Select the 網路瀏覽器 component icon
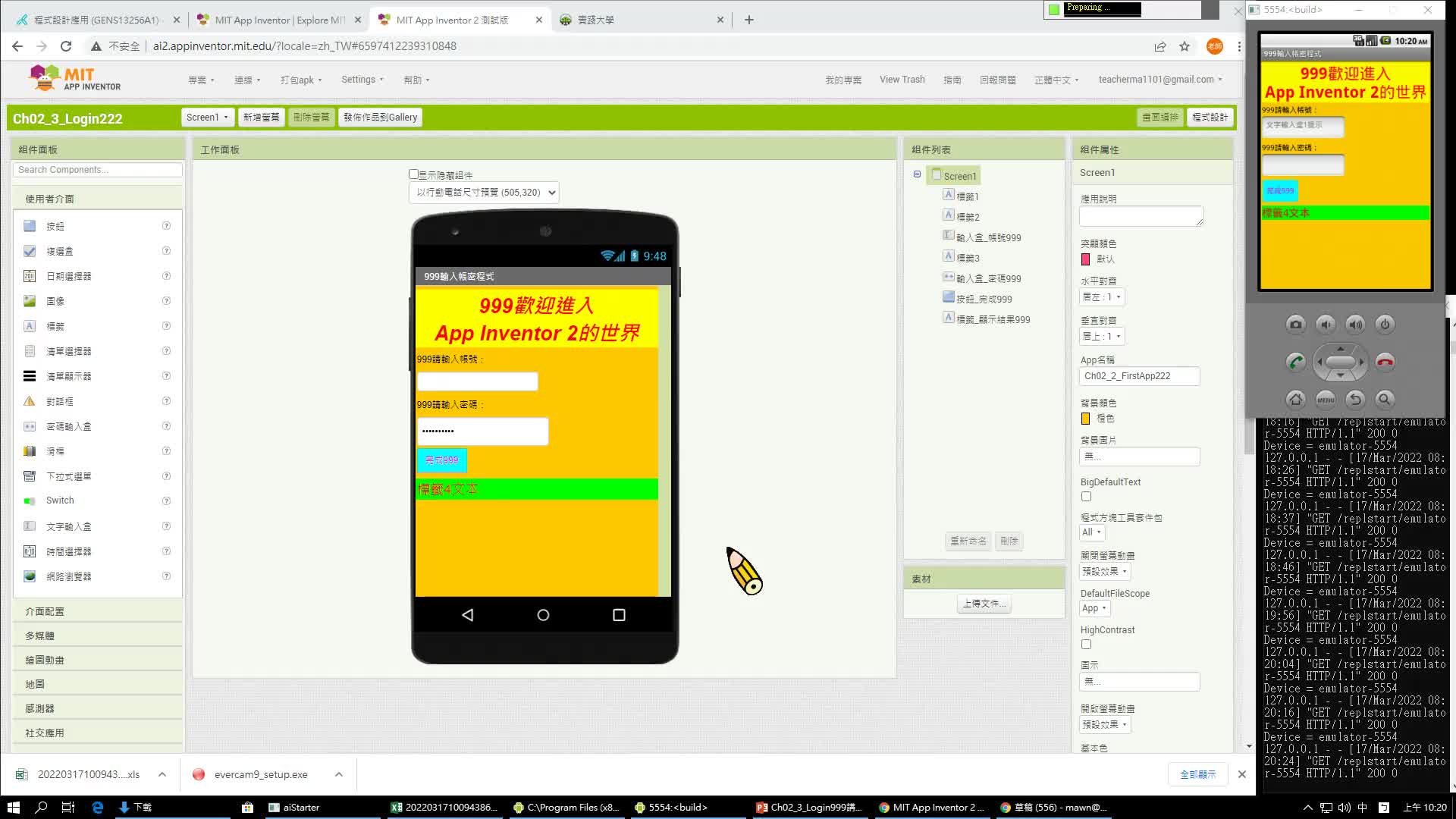This screenshot has width=1456, height=819. point(30,576)
